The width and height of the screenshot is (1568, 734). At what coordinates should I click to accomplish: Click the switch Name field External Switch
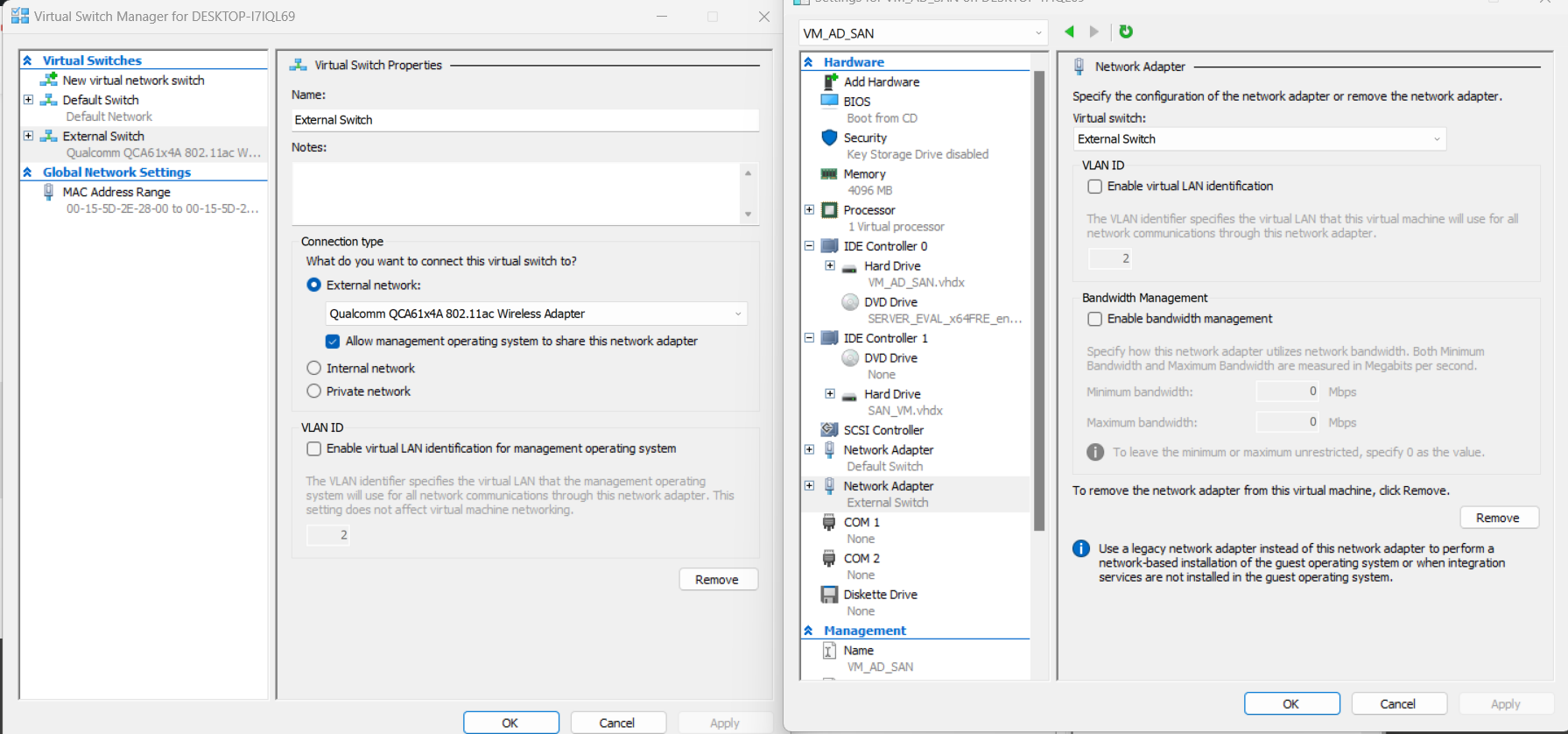[x=525, y=120]
